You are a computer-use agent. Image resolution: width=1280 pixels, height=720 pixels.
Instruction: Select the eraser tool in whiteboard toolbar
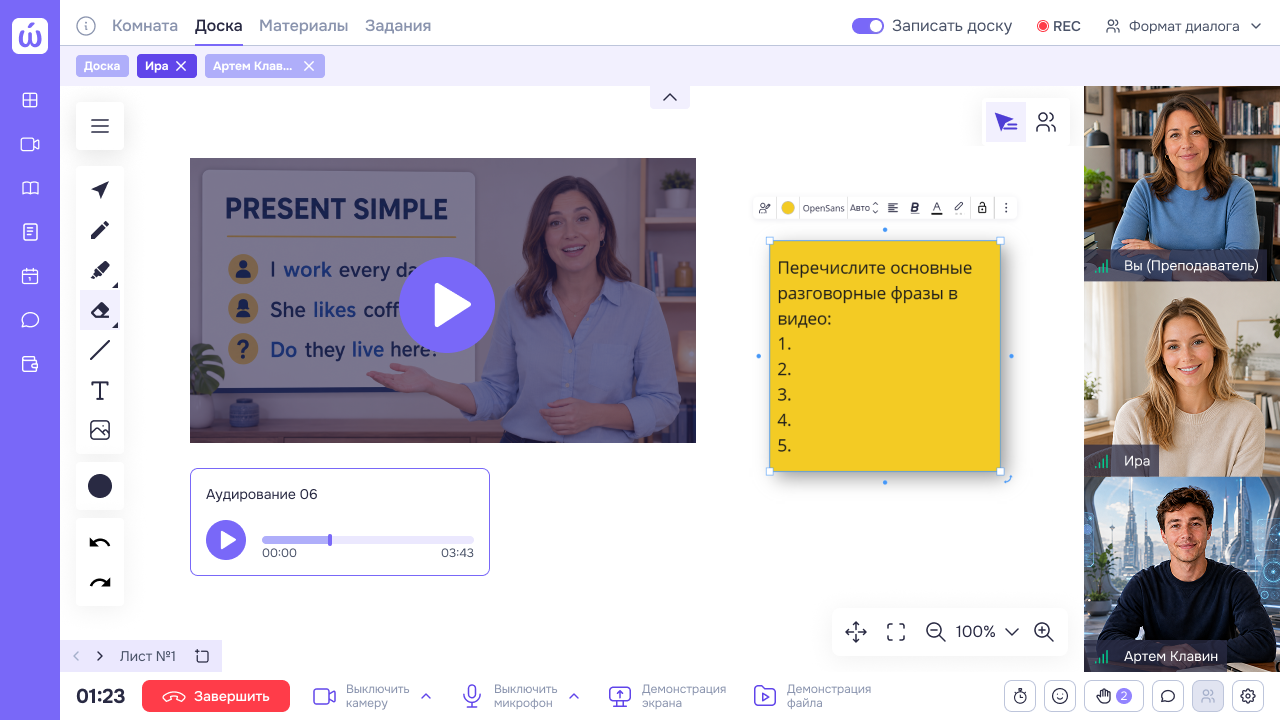coord(100,310)
